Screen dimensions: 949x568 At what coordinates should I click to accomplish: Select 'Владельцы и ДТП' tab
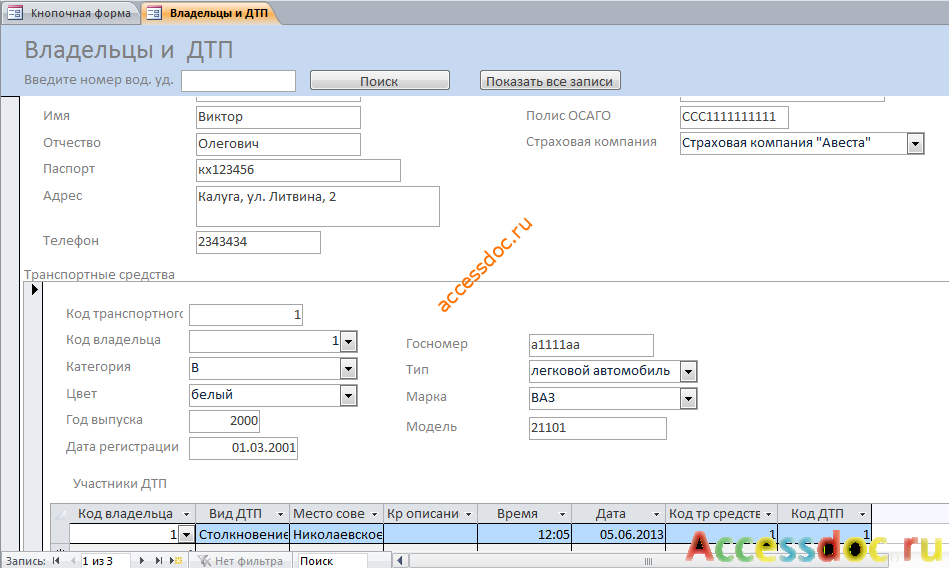[211, 13]
